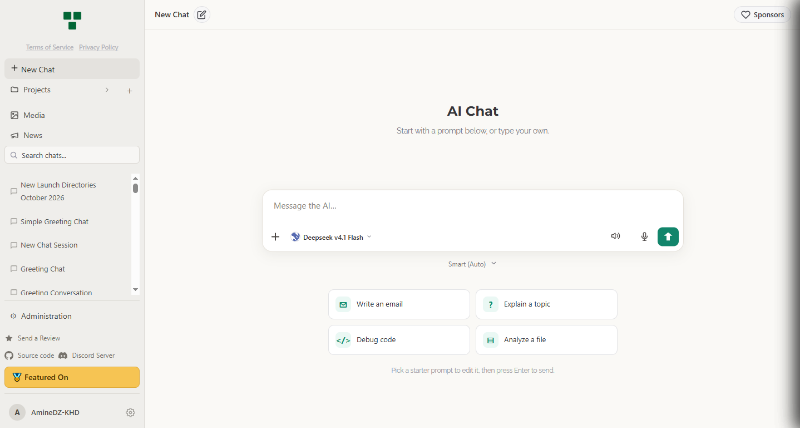Click the microphone voice input icon
The height and width of the screenshot is (428, 800).
[x=644, y=237]
